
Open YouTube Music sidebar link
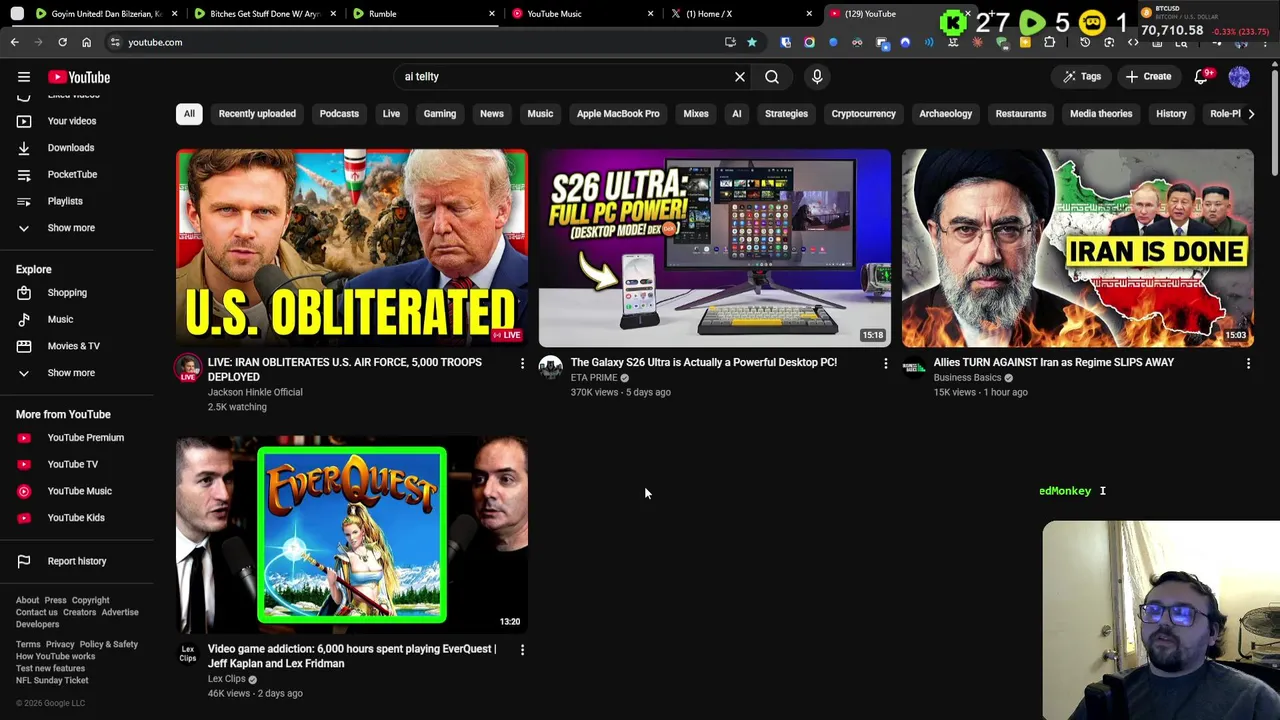pos(78,491)
